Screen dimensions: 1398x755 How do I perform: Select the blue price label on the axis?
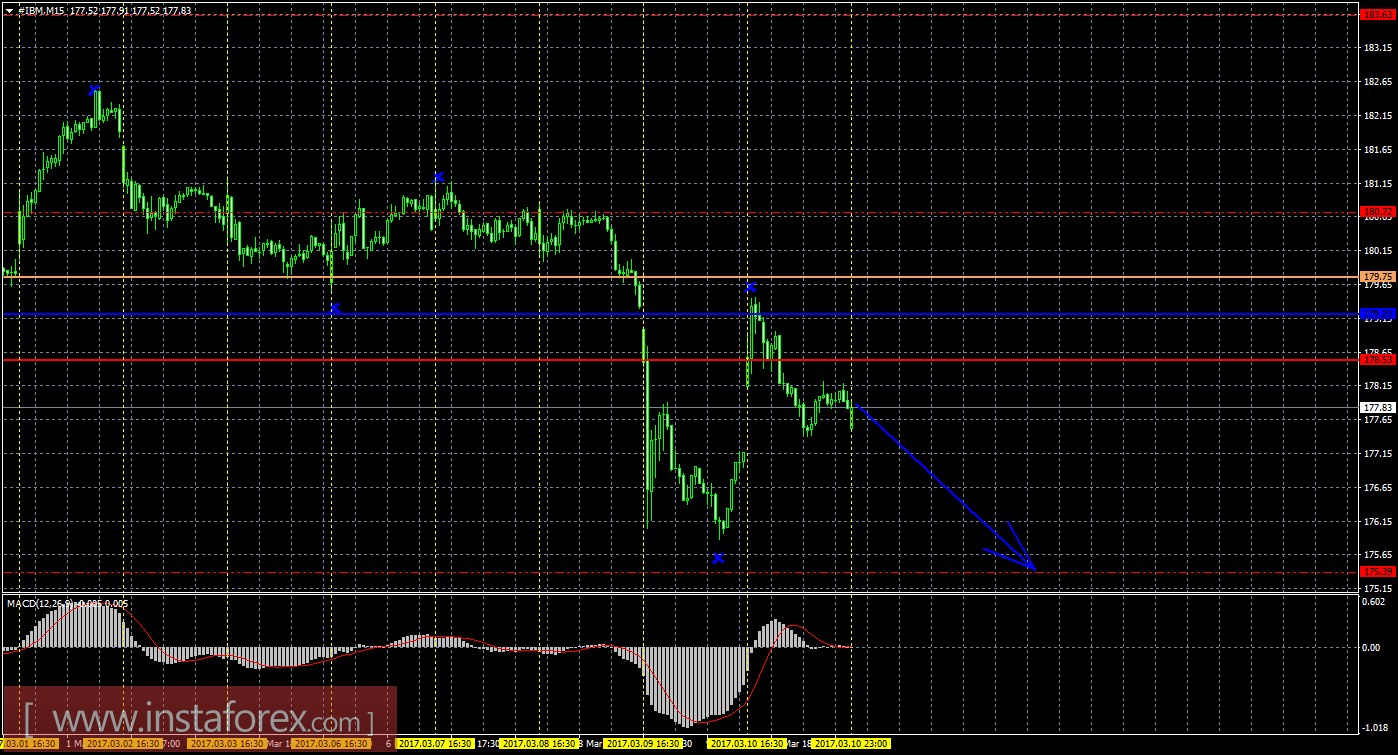tap(1377, 314)
